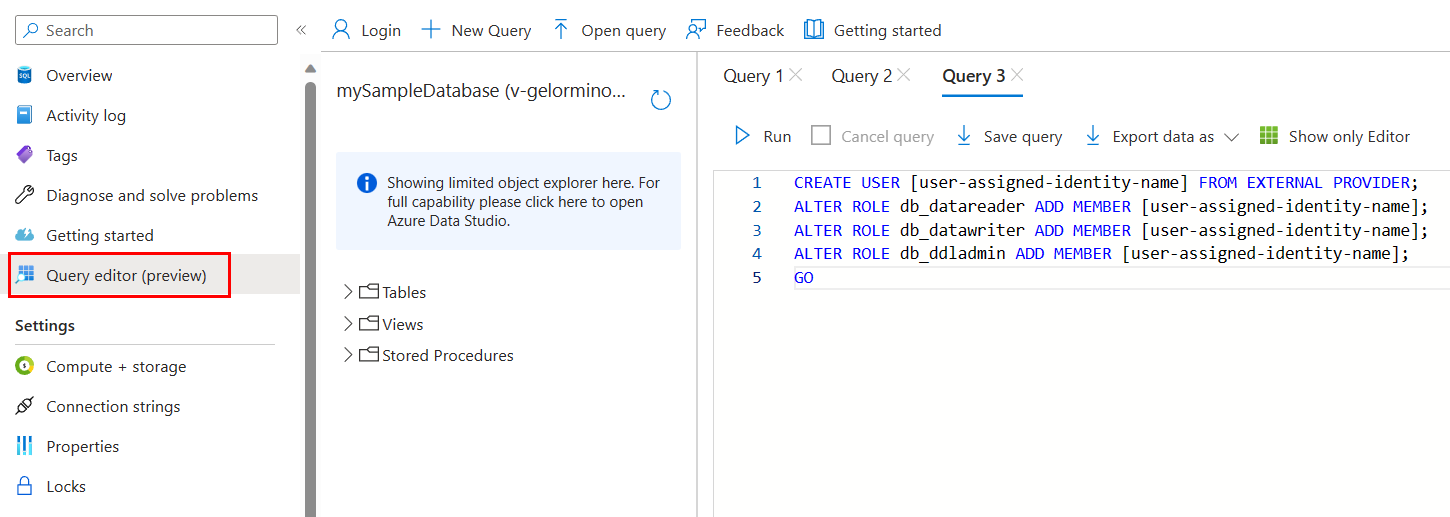This screenshot has height=517, width=1450.
Task: Click the refresh icon beside mySampleDatabase
Action: 660,100
